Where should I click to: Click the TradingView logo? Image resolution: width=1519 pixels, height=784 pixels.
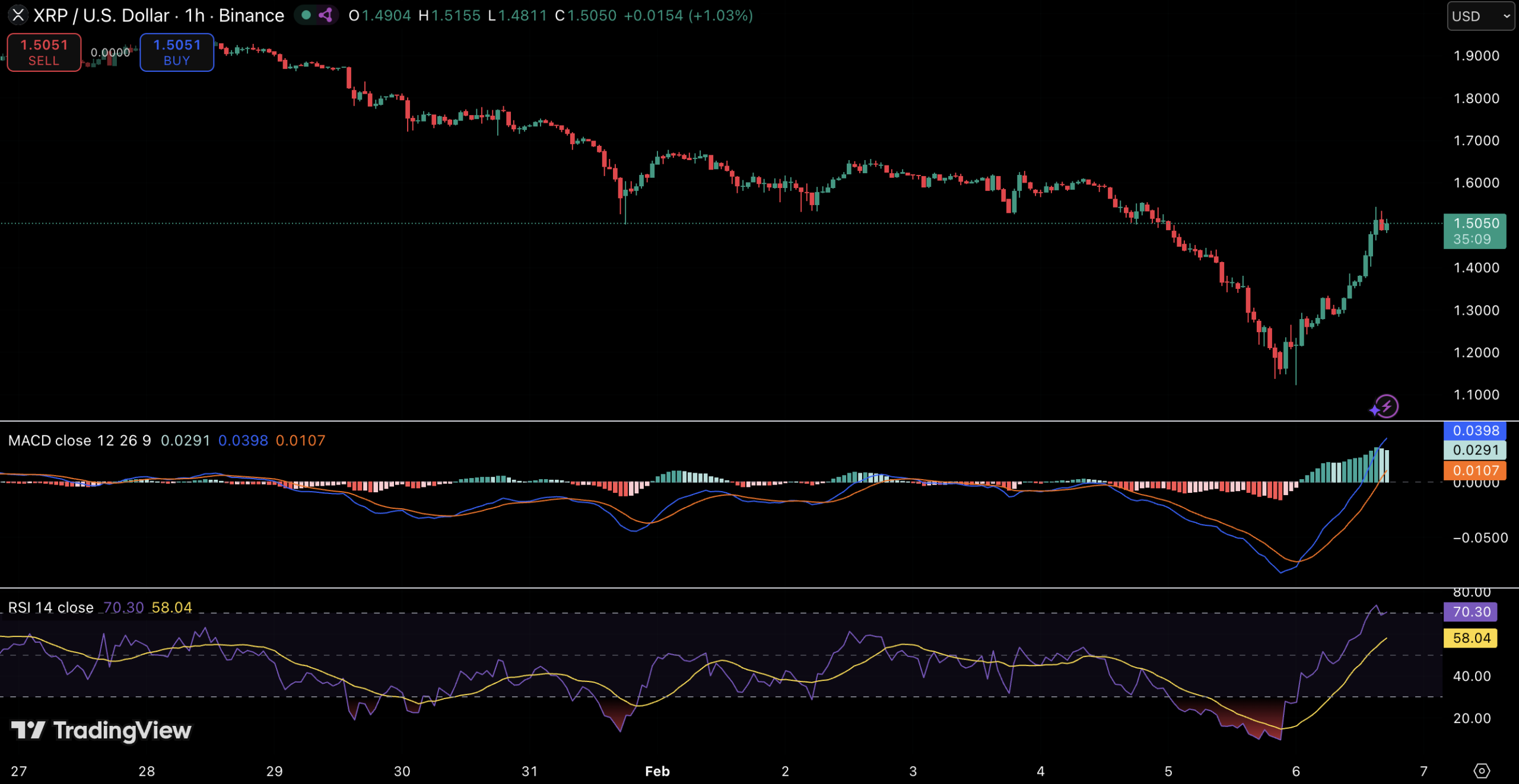101,730
